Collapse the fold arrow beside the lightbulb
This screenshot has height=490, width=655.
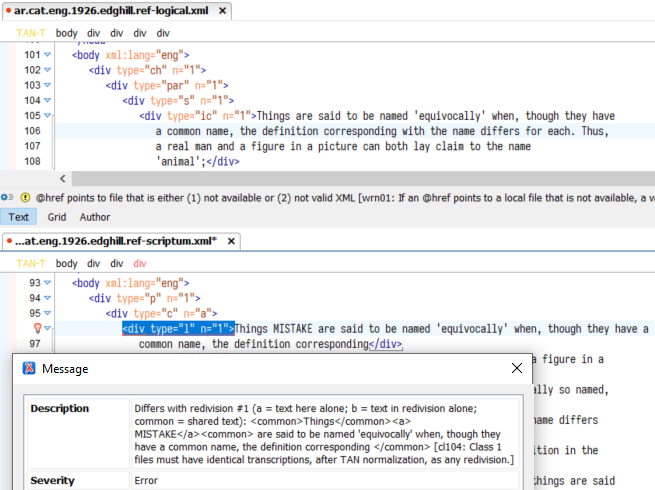pos(47,328)
